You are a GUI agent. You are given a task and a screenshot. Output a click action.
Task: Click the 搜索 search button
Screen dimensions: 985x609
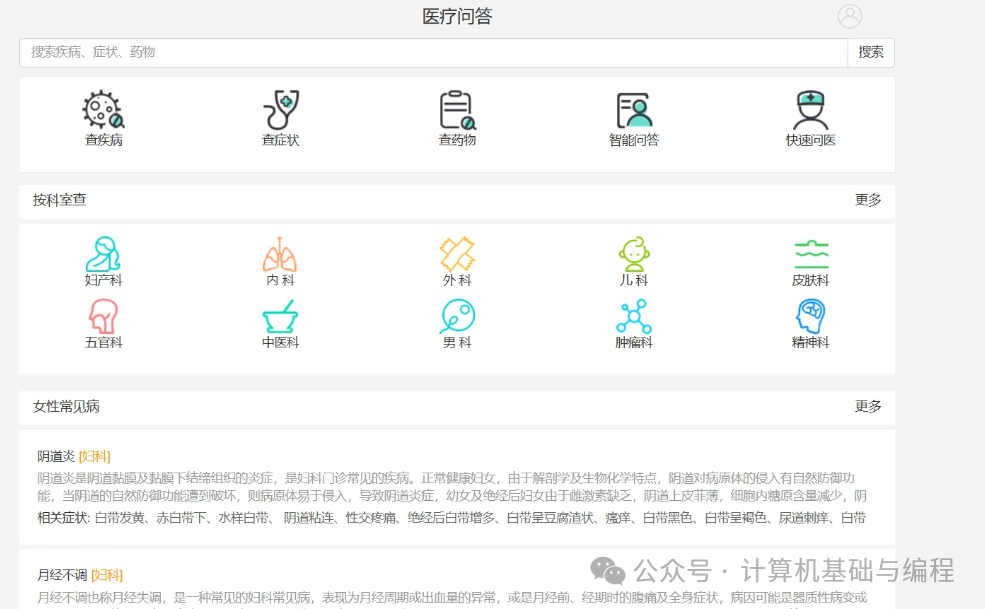pyautogui.click(x=871, y=52)
